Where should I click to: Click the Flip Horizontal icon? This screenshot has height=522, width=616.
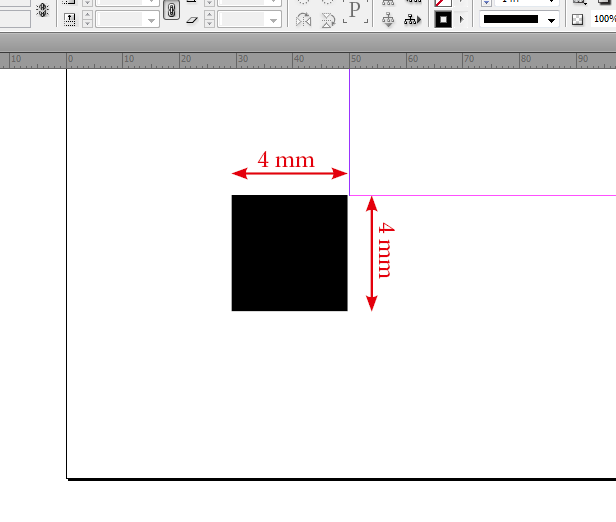click(x=303, y=20)
